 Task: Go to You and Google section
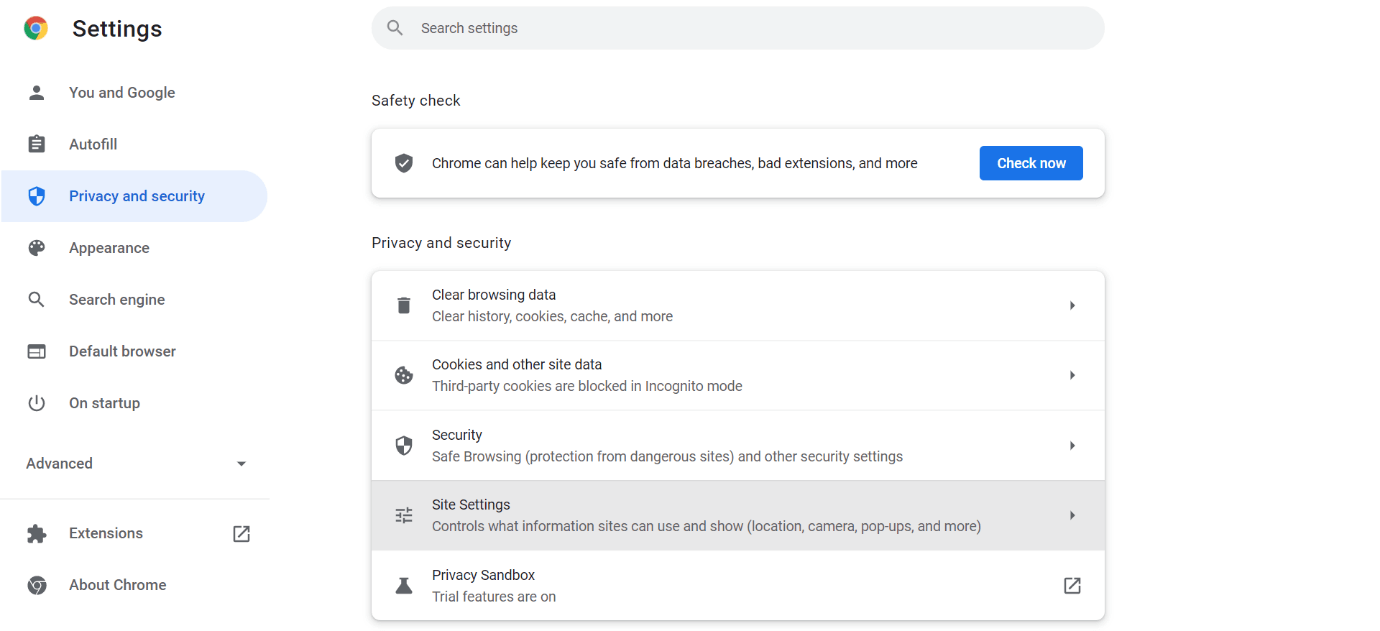click(x=122, y=93)
